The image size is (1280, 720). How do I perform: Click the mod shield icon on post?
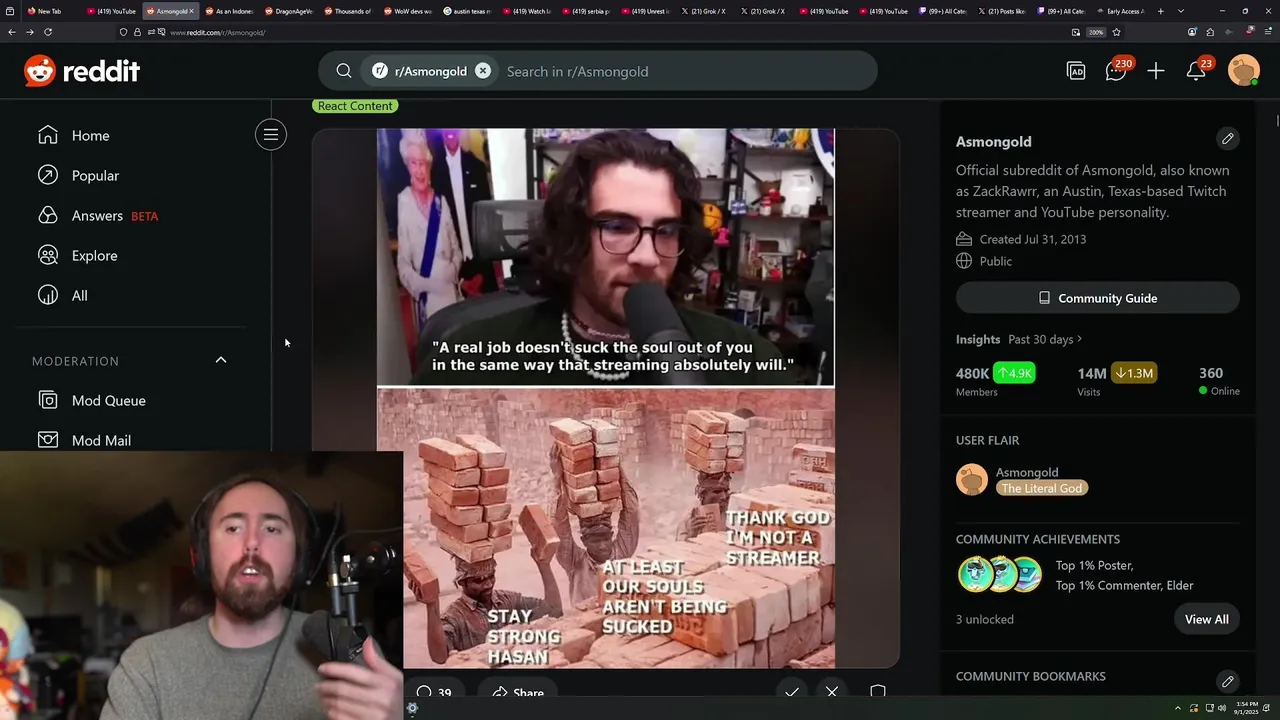pos(878,692)
